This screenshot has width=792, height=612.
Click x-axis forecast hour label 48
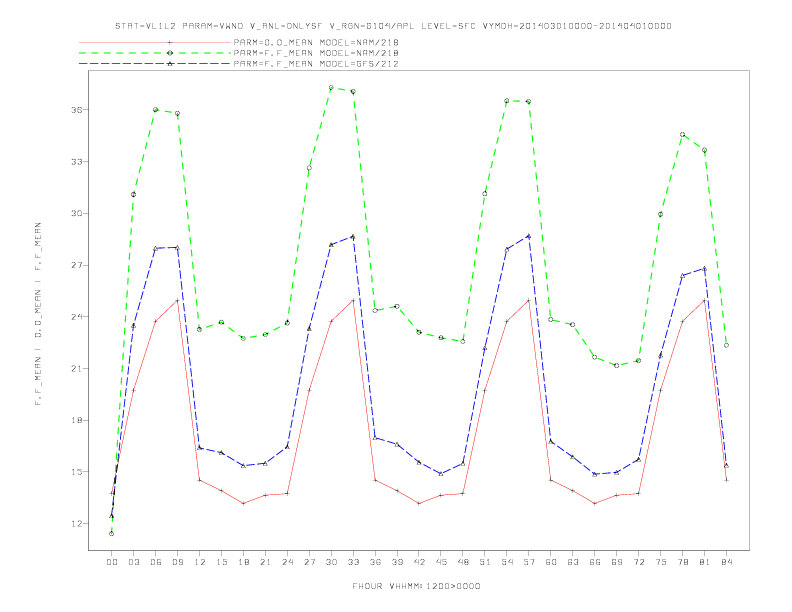point(463,562)
